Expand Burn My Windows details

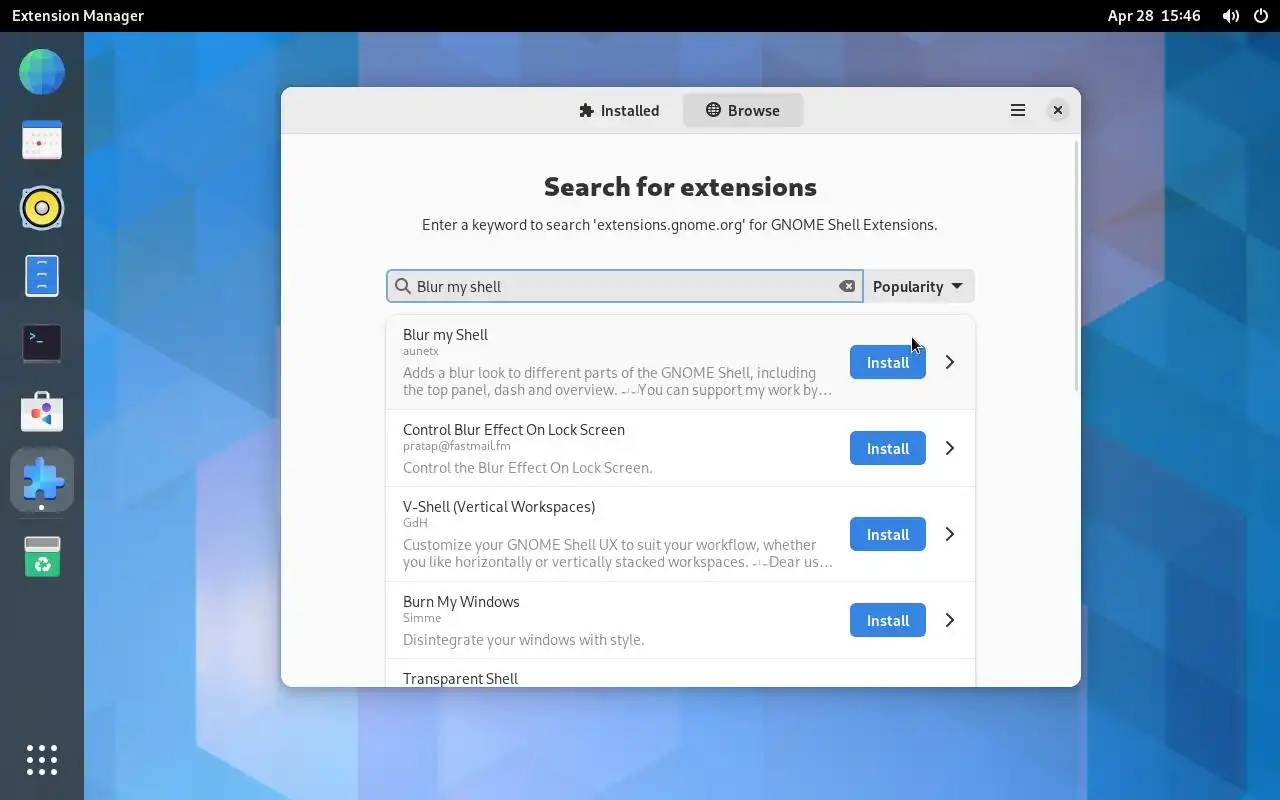pyautogui.click(x=950, y=620)
